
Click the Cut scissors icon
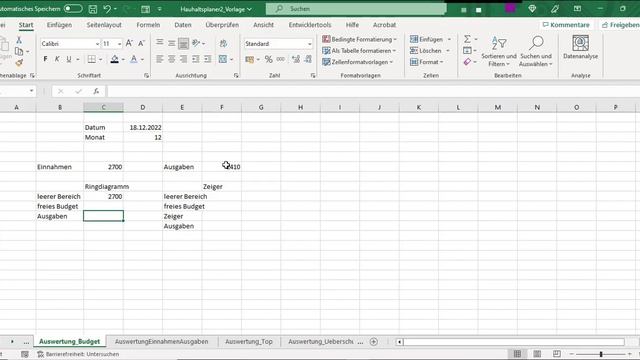coord(19,40)
